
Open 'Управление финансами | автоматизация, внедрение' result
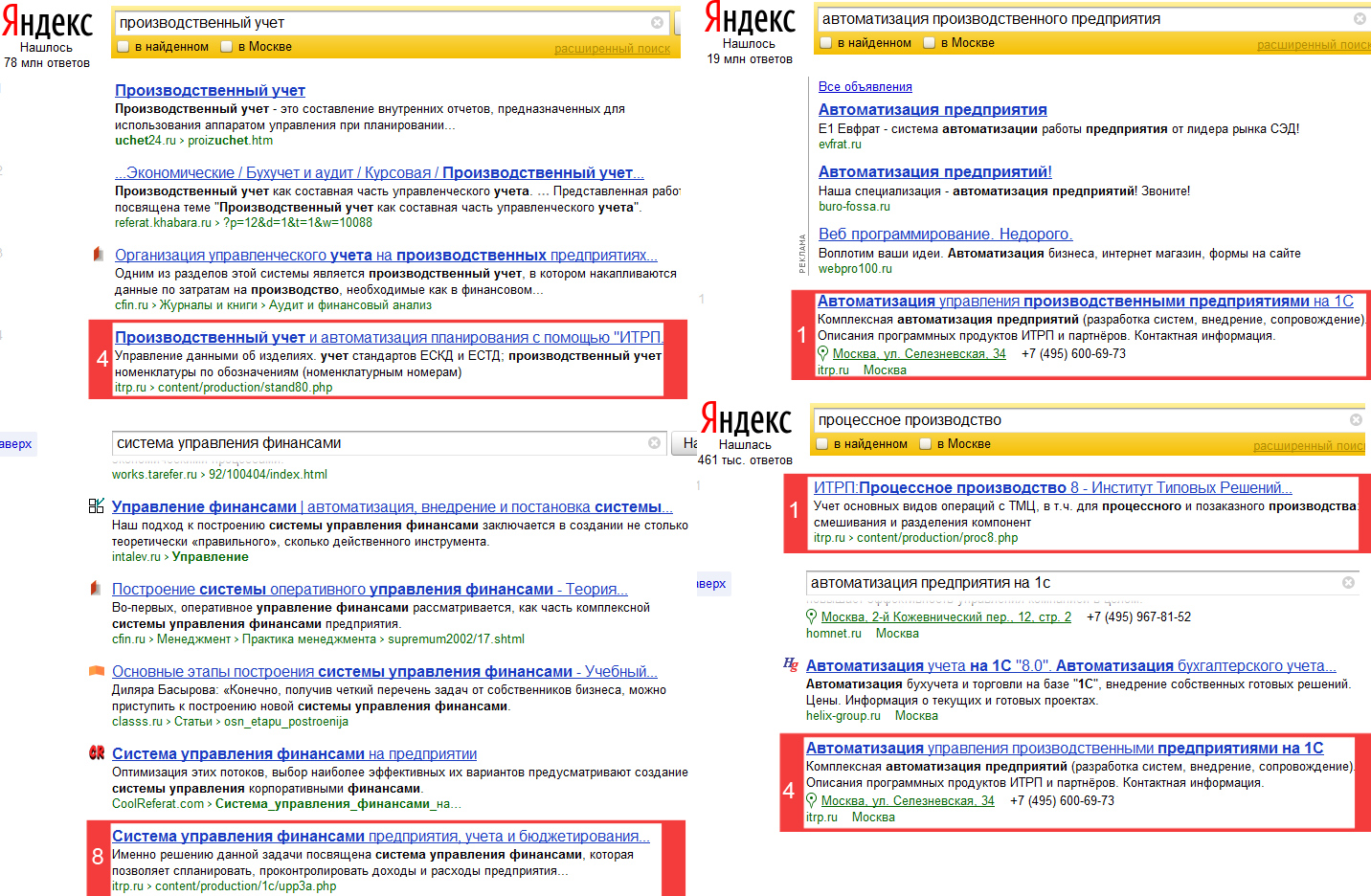393,506
